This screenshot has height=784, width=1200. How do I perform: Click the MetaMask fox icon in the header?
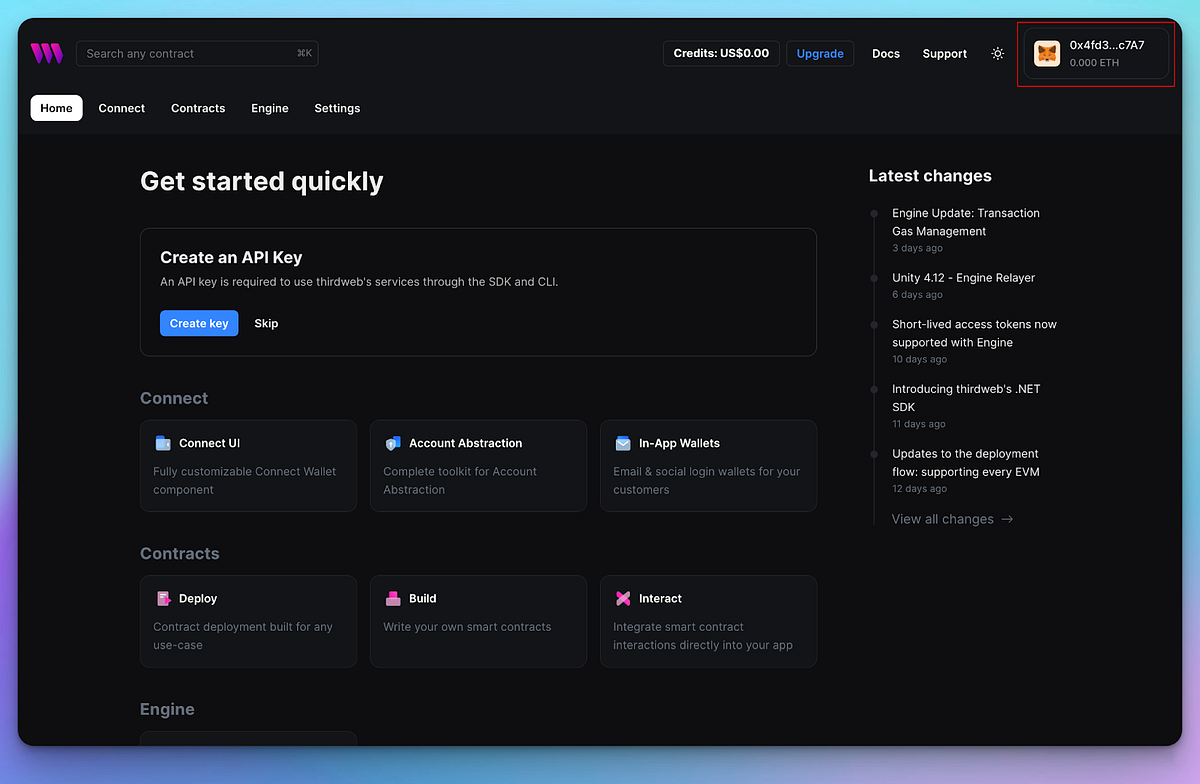click(x=1046, y=54)
